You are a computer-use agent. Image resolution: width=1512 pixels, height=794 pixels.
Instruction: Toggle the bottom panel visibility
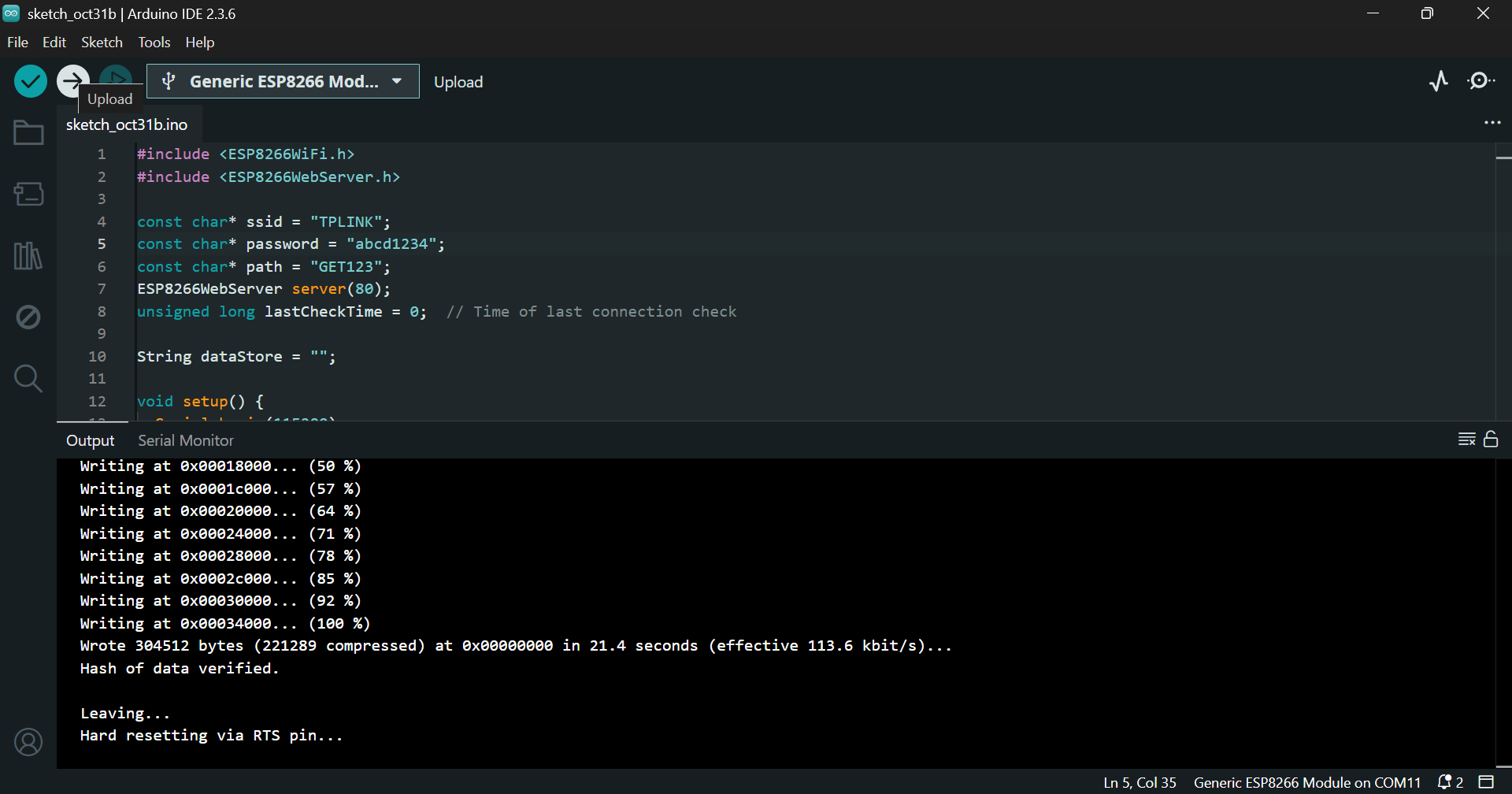point(1486,782)
